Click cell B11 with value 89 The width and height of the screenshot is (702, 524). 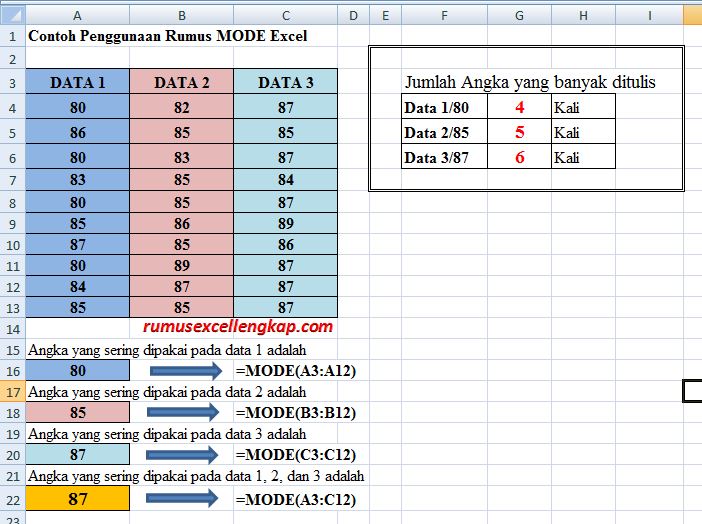[x=182, y=266]
